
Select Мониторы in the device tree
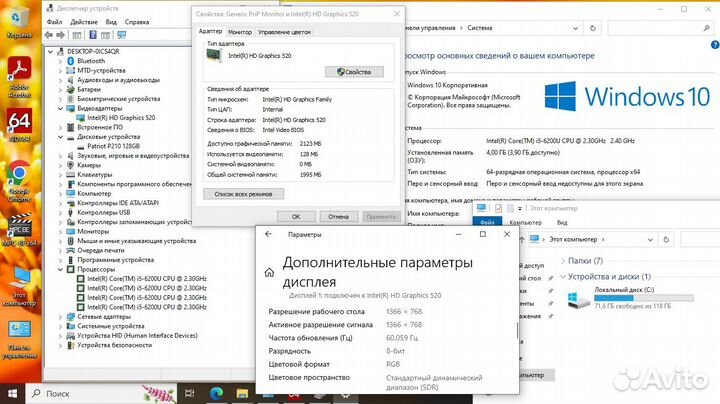coord(93,231)
